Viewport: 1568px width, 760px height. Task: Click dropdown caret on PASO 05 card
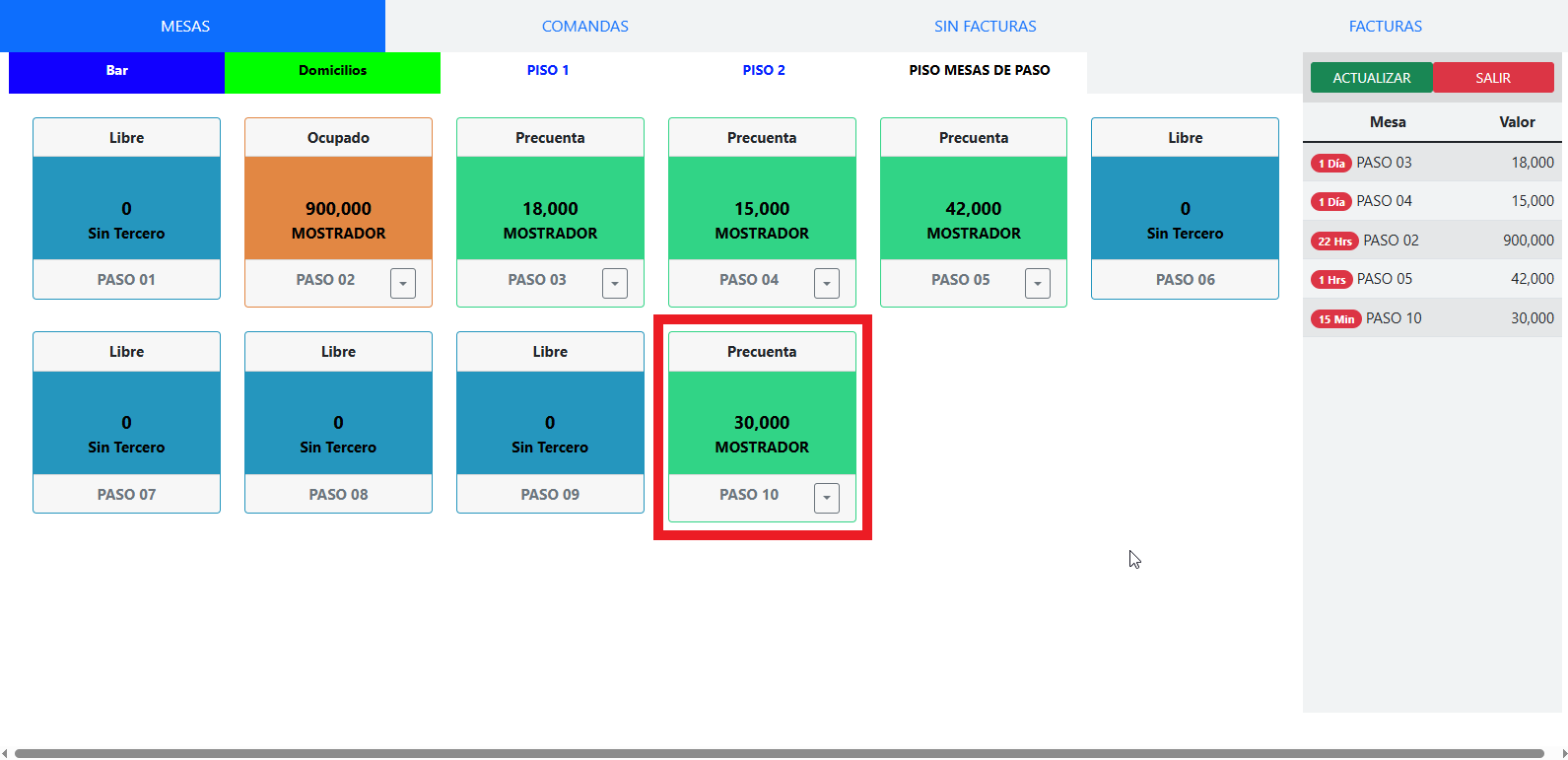1037,283
